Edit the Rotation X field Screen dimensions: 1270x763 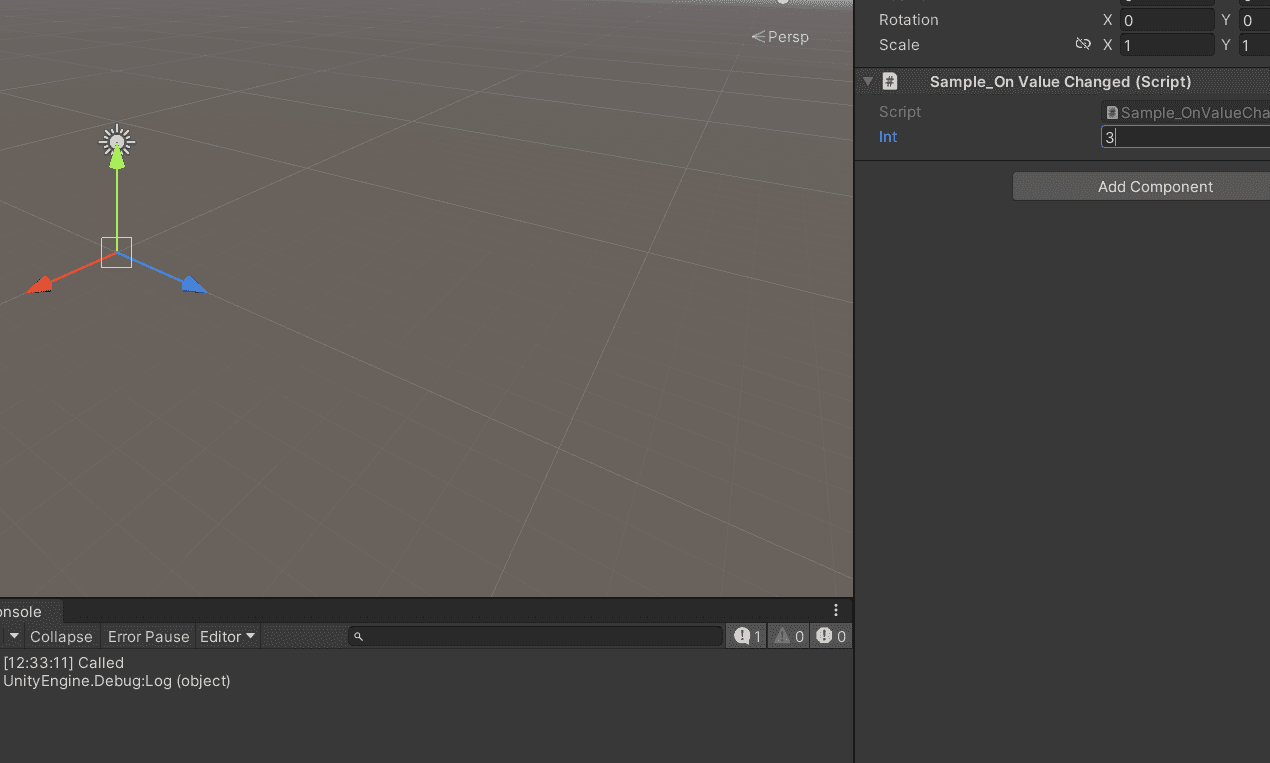click(1166, 20)
